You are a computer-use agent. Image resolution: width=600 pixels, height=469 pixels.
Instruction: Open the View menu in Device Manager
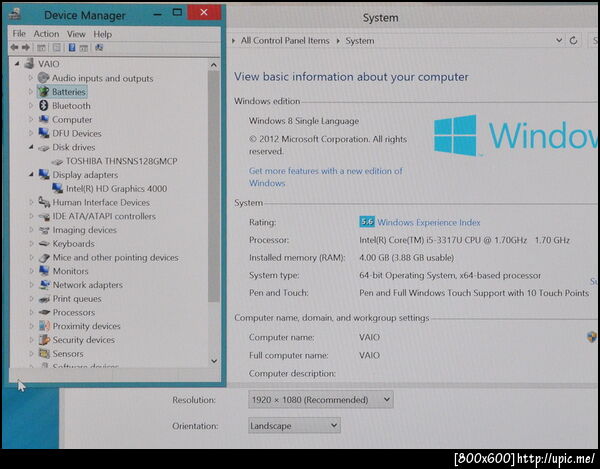76,34
